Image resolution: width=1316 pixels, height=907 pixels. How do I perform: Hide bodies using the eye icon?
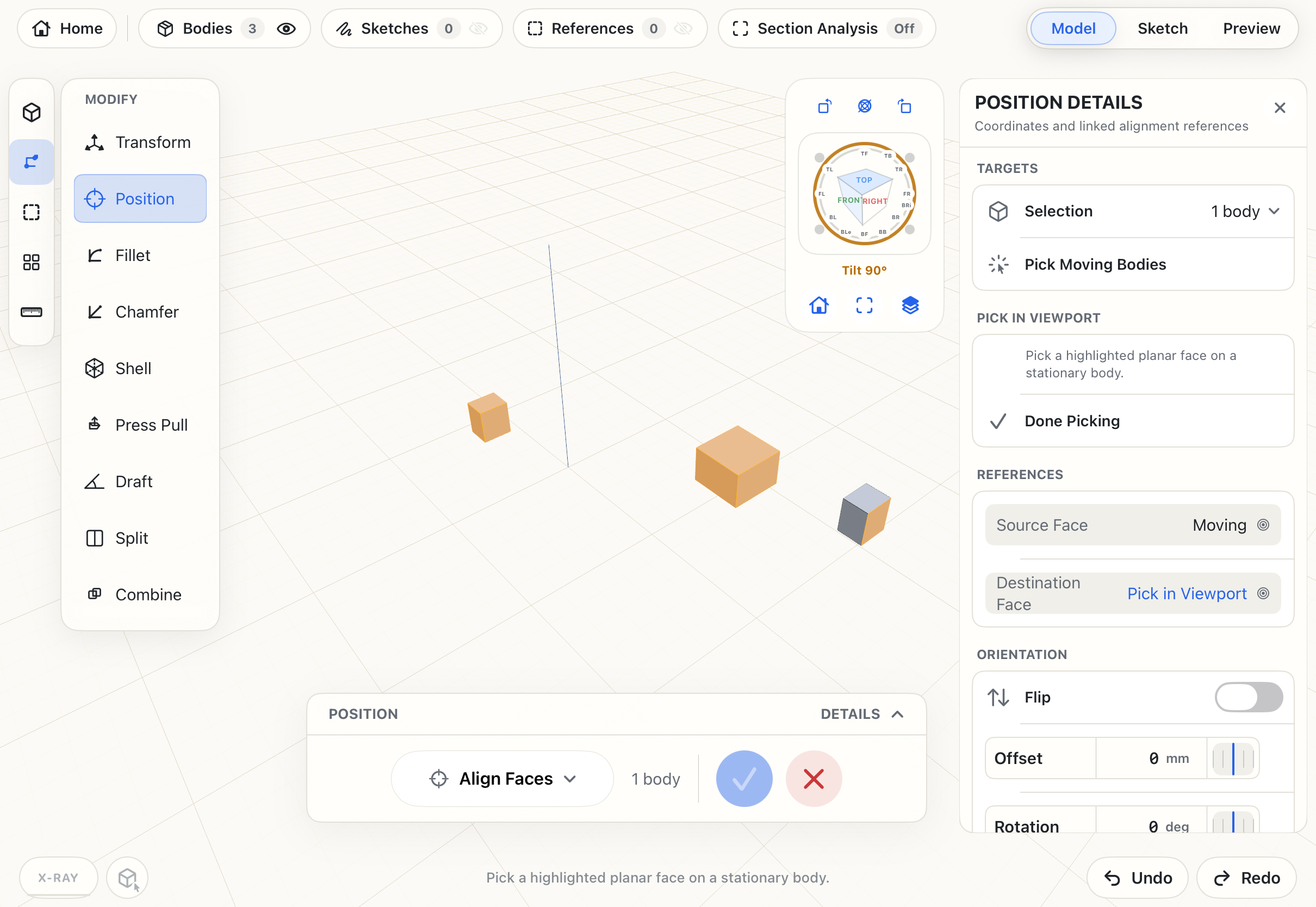(x=287, y=28)
